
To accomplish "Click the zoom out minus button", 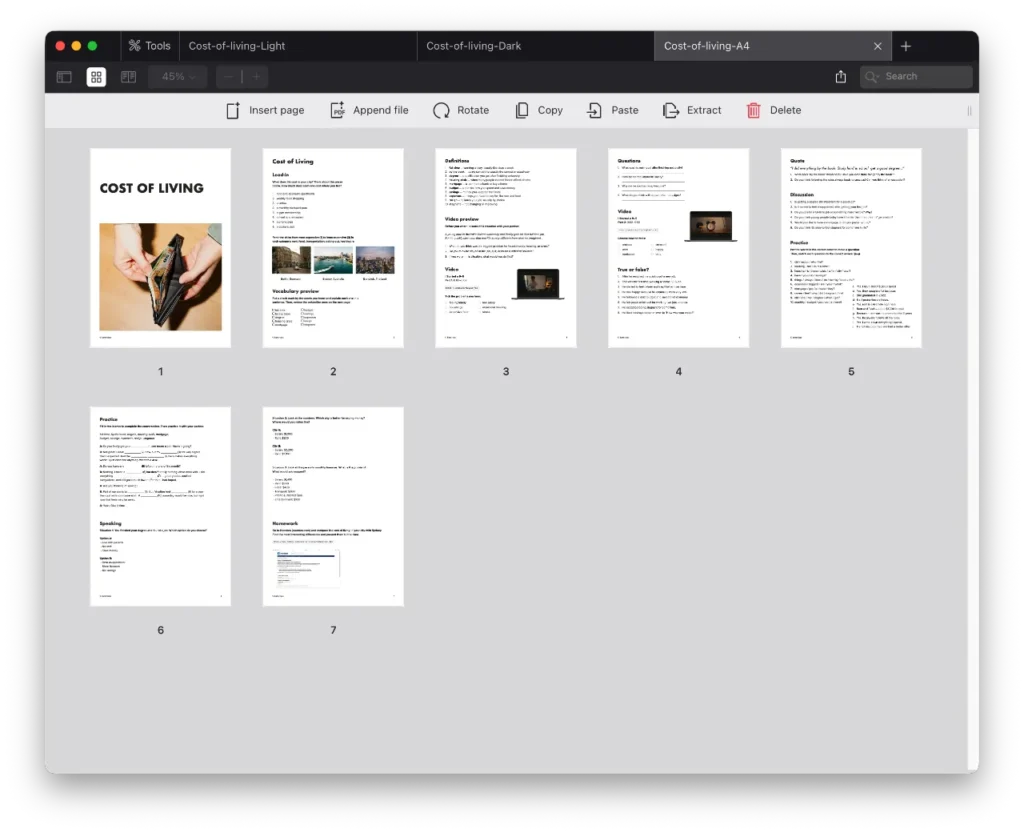I will tap(229, 77).
